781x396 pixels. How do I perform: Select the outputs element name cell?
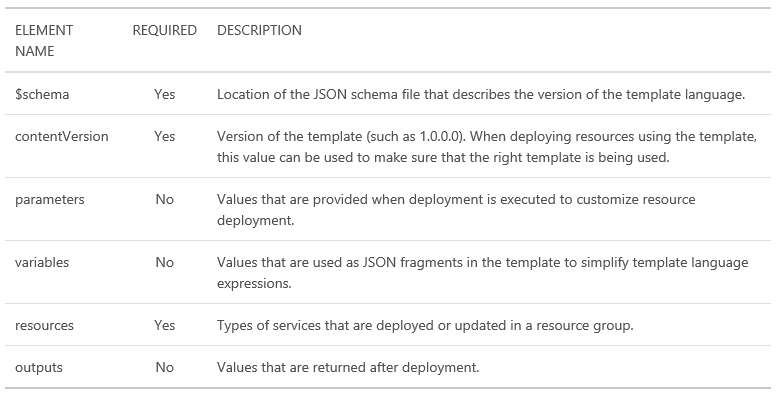click(x=38, y=368)
